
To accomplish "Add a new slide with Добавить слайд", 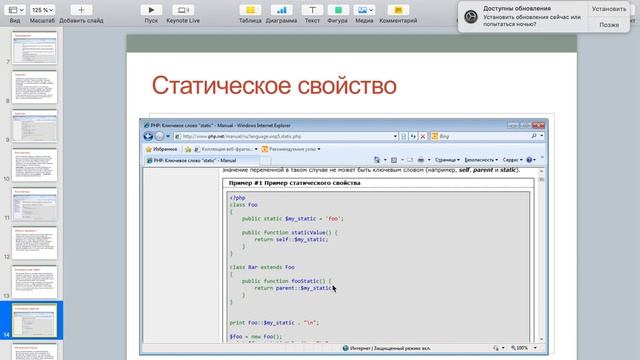I will click(81, 10).
